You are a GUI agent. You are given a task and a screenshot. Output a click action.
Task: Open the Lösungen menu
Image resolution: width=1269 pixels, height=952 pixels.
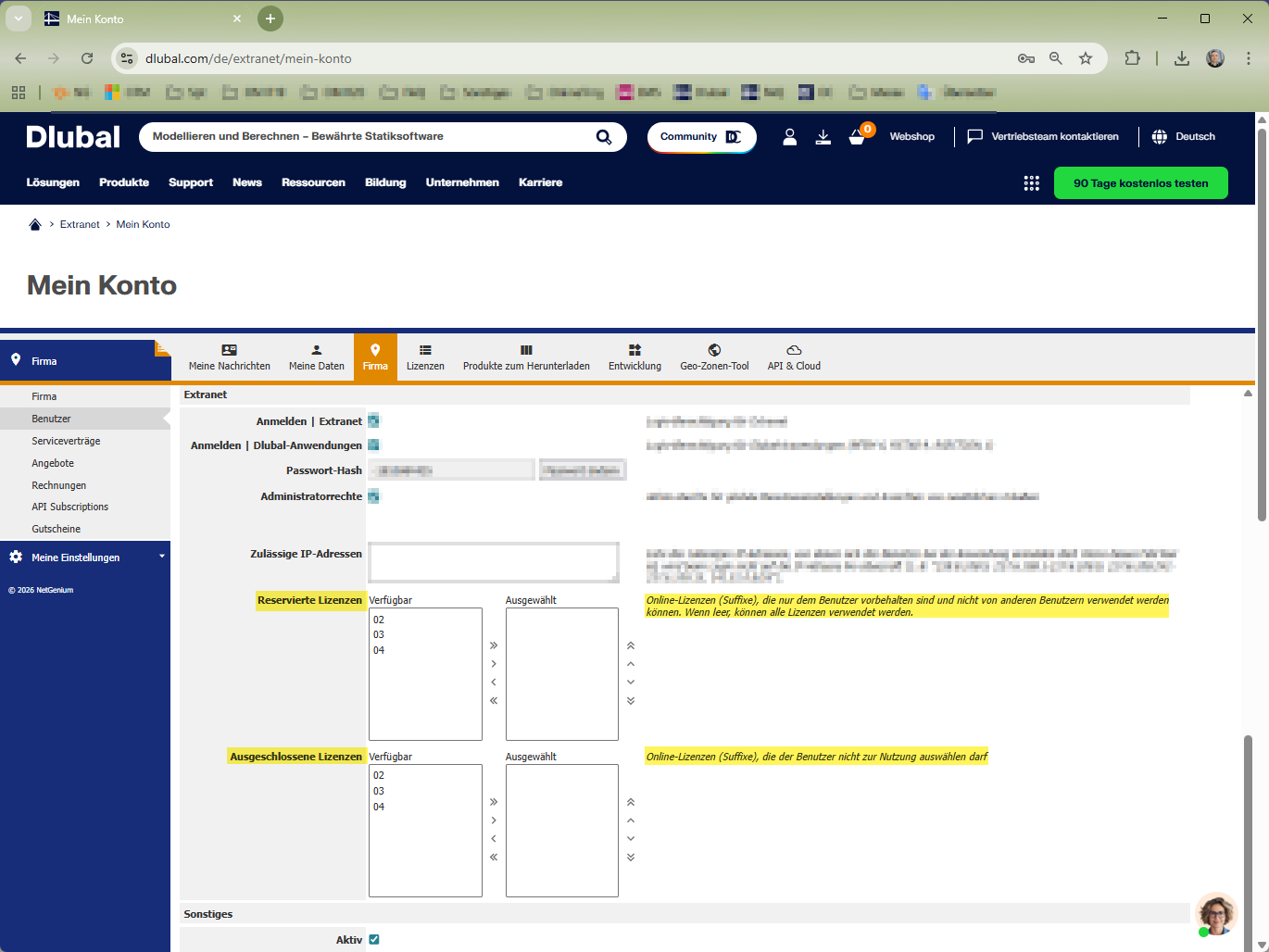53,183
